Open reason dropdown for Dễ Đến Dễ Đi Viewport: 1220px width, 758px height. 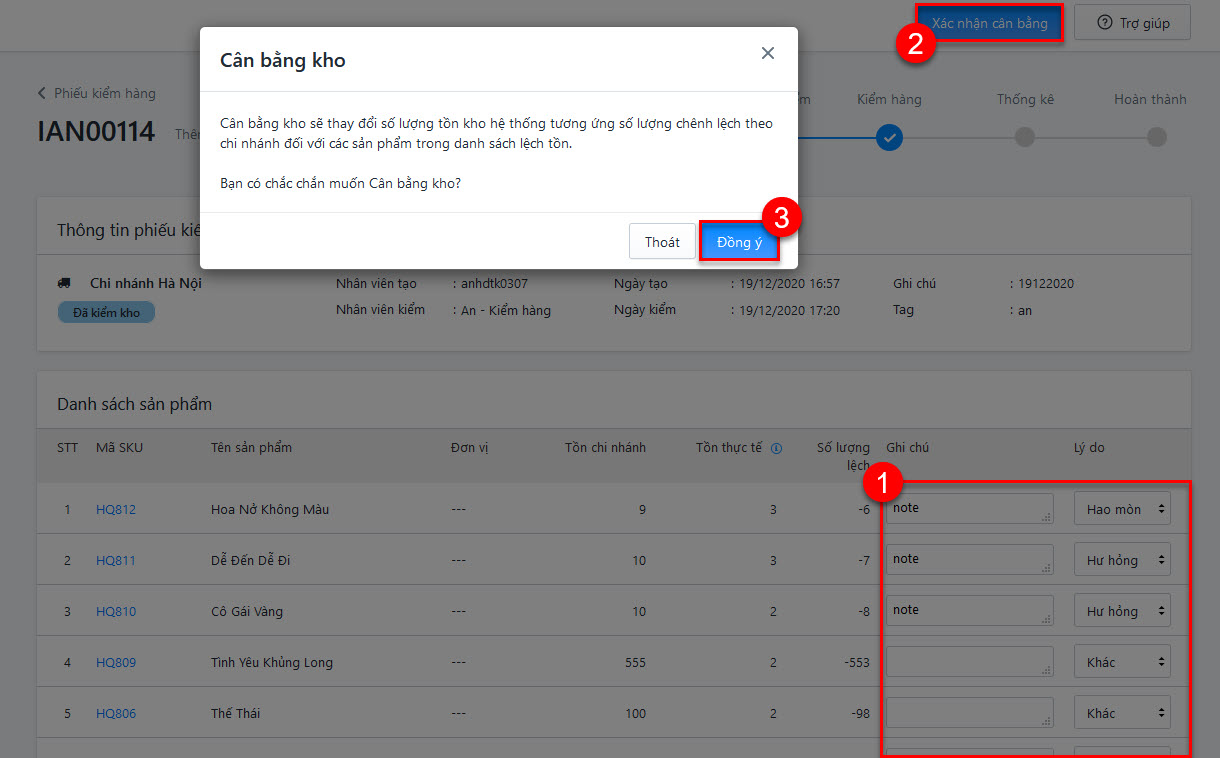[1122, 560]
